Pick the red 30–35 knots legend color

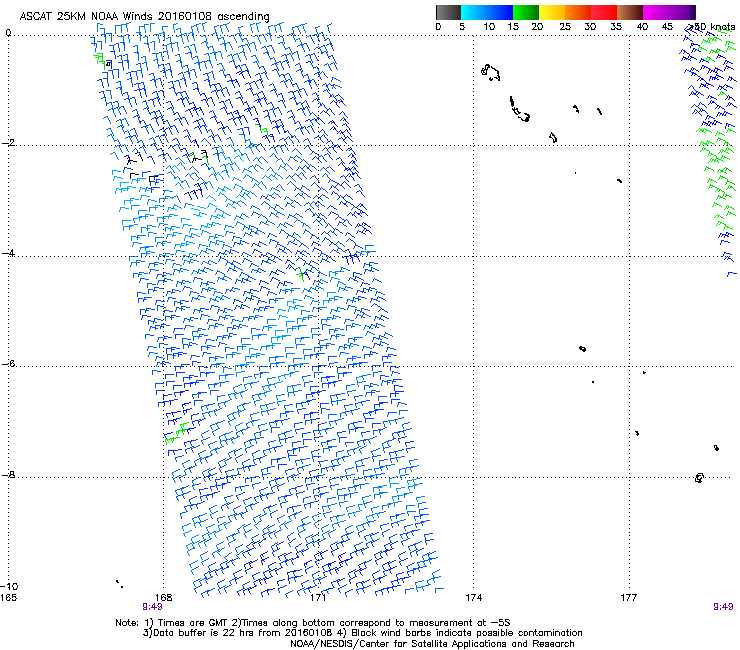click(x=604, y=12)
